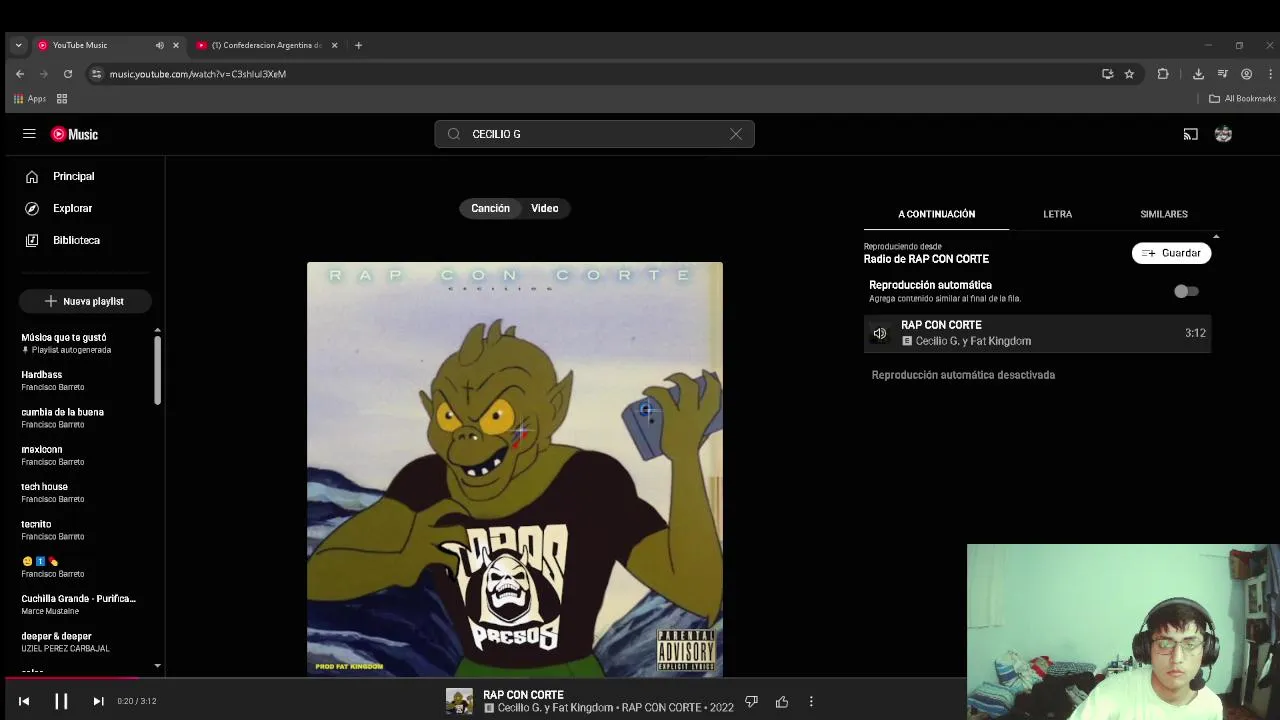This screenshot has height=720, width=1280.
Task: Switch to Canción mode
Action: (x=490, y=208)
